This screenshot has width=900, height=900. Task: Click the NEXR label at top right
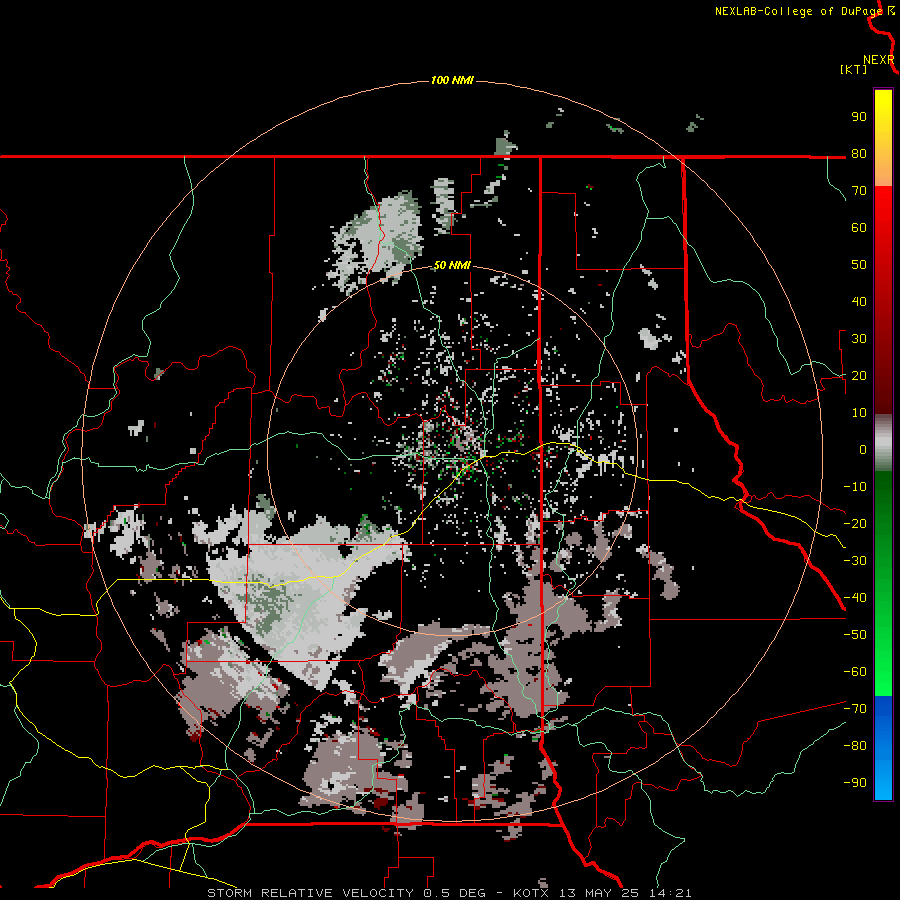(878, 60)
